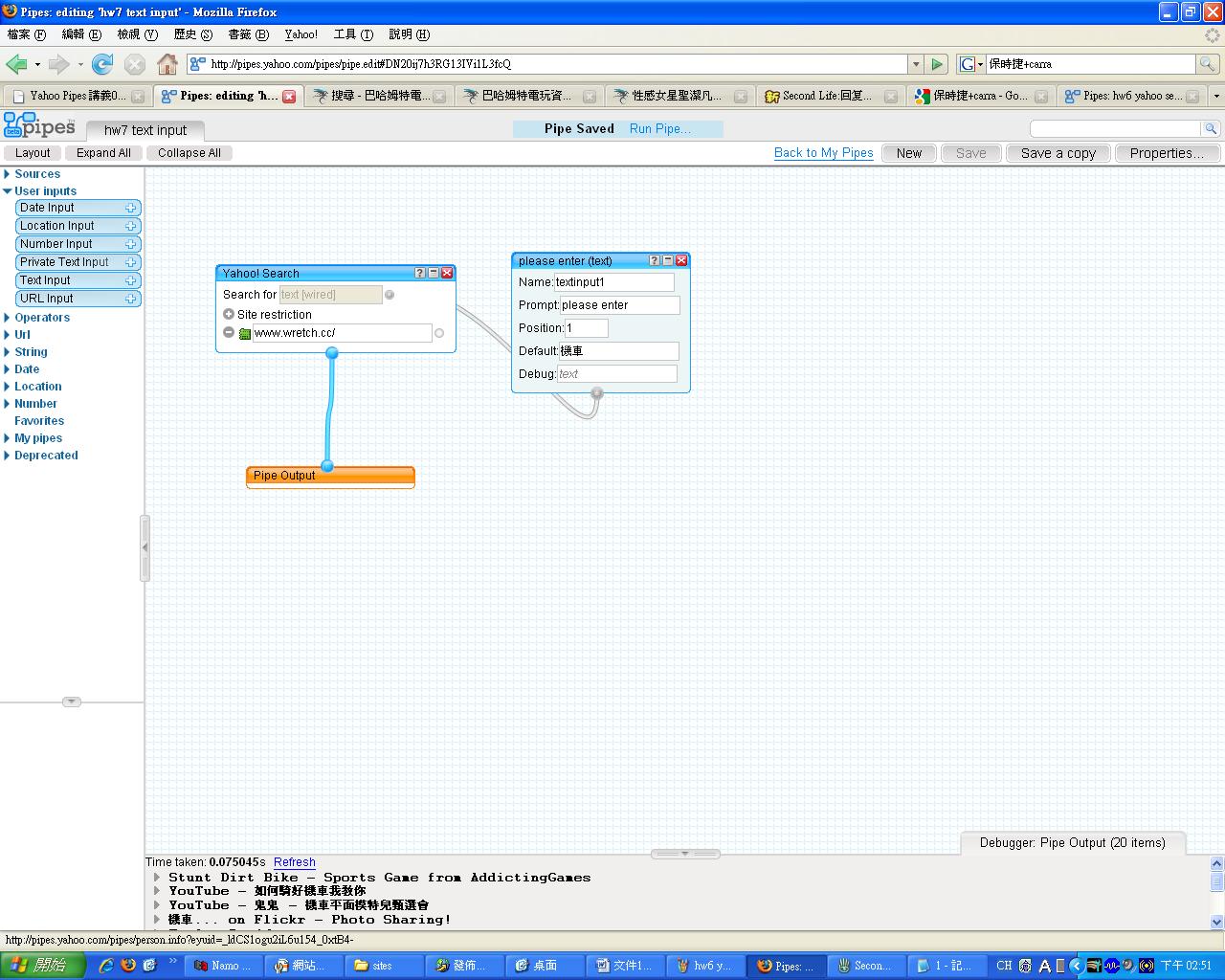This screenshot has height=980, width=1225.
Task: Open the 書籤 (Bookmarks) menu
Action: [x=248, y=34]
